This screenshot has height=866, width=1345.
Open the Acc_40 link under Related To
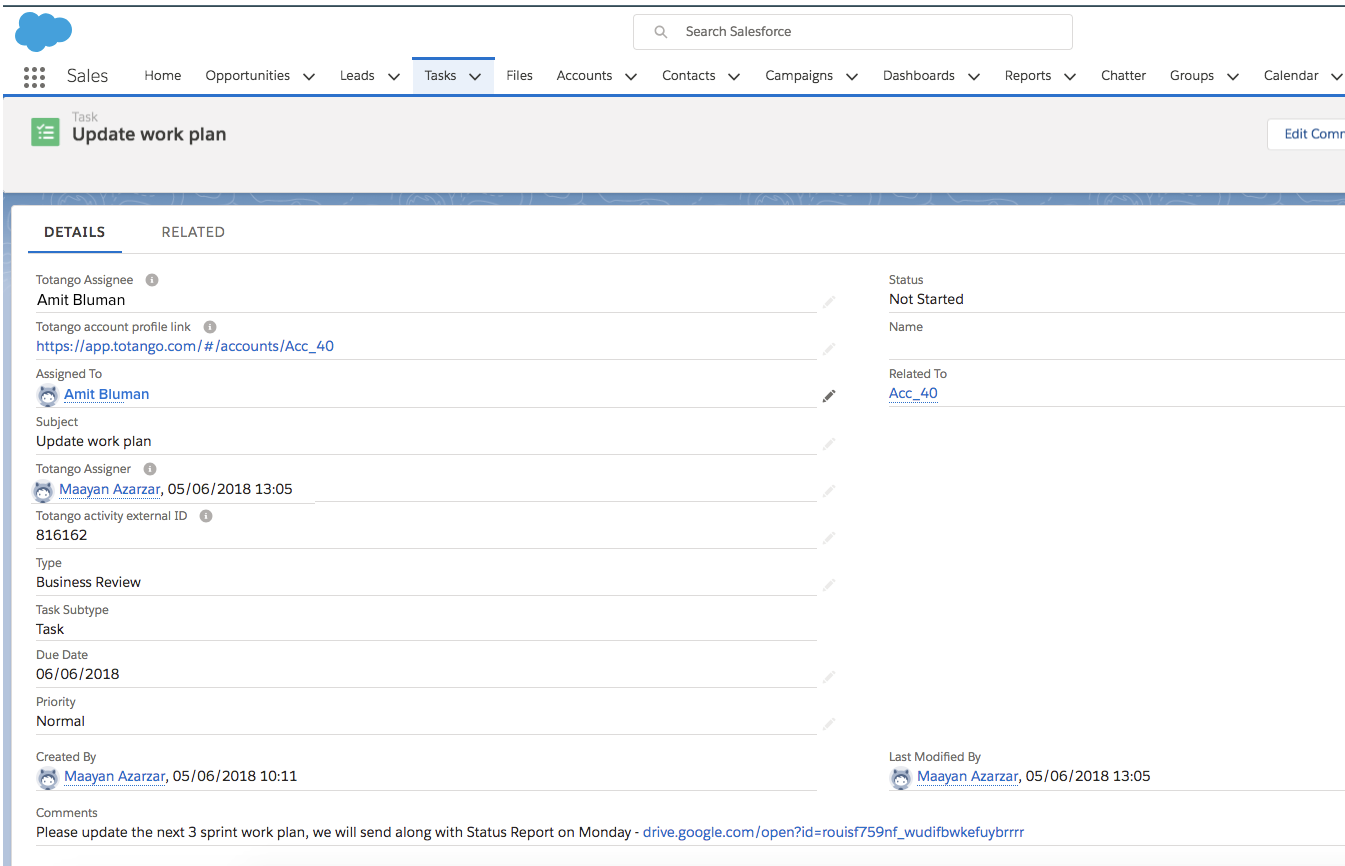pos(913,394)
